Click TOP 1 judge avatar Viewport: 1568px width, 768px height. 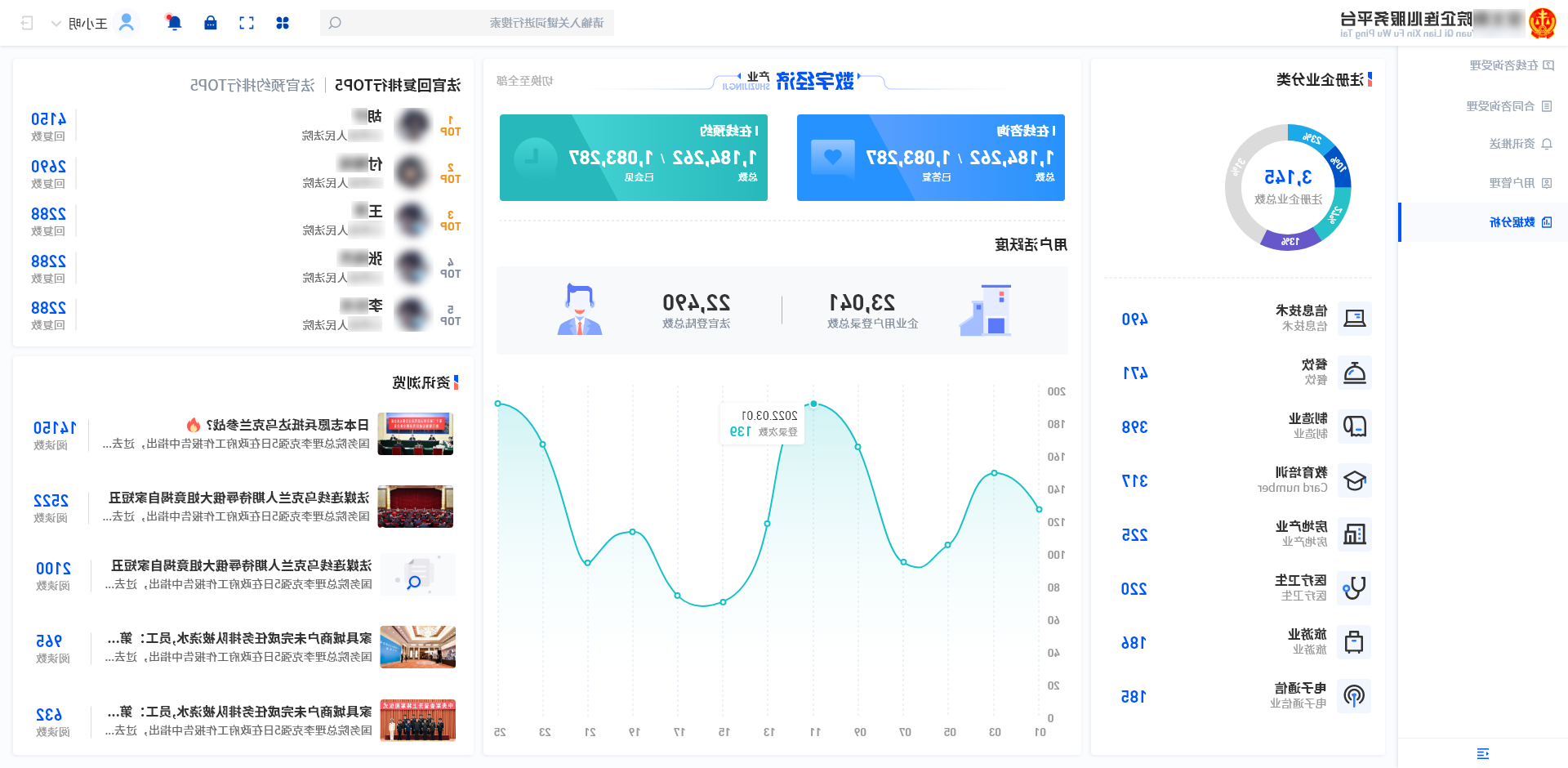413,125
